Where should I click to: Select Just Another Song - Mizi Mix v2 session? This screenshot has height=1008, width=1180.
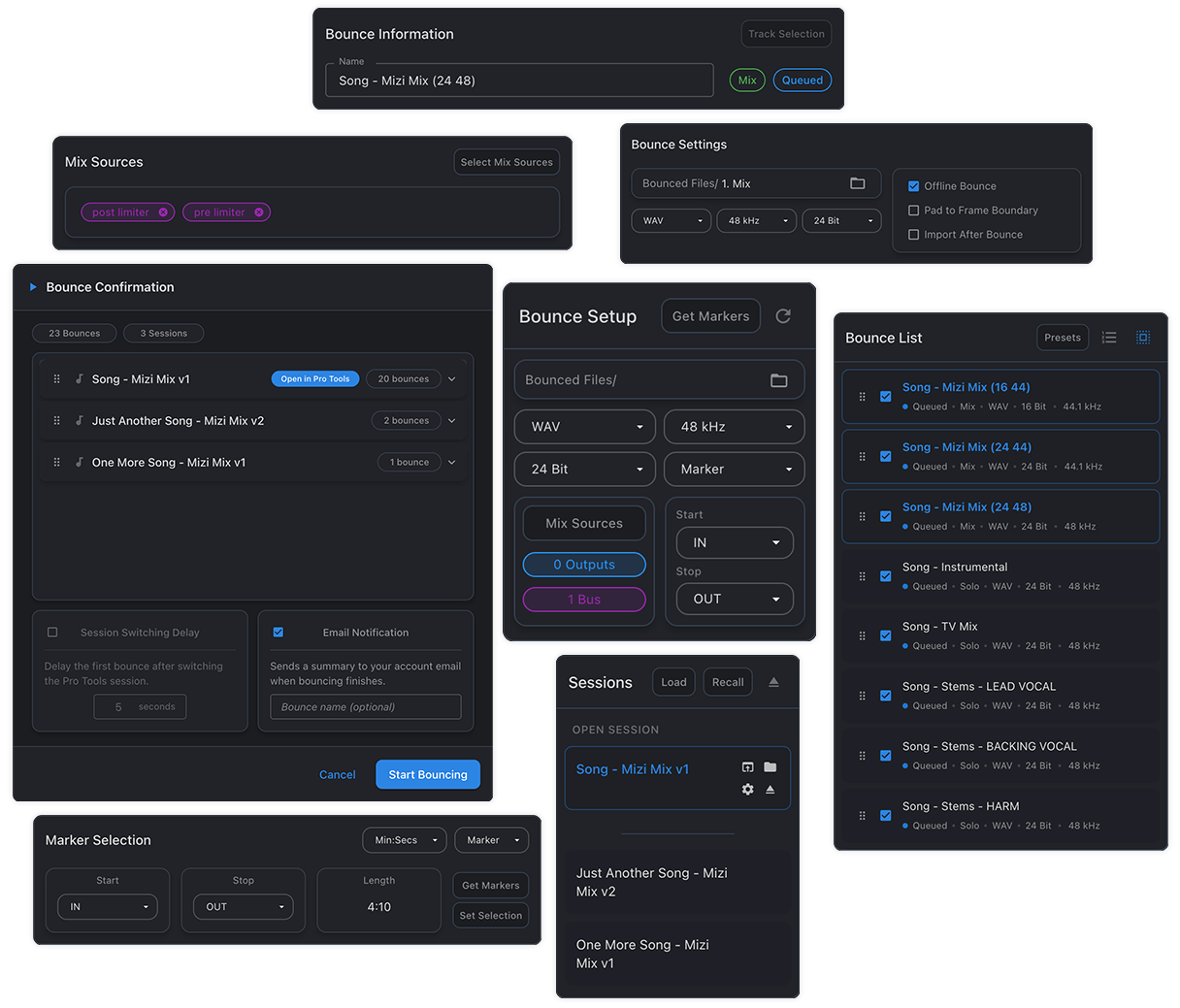[677, 883]
